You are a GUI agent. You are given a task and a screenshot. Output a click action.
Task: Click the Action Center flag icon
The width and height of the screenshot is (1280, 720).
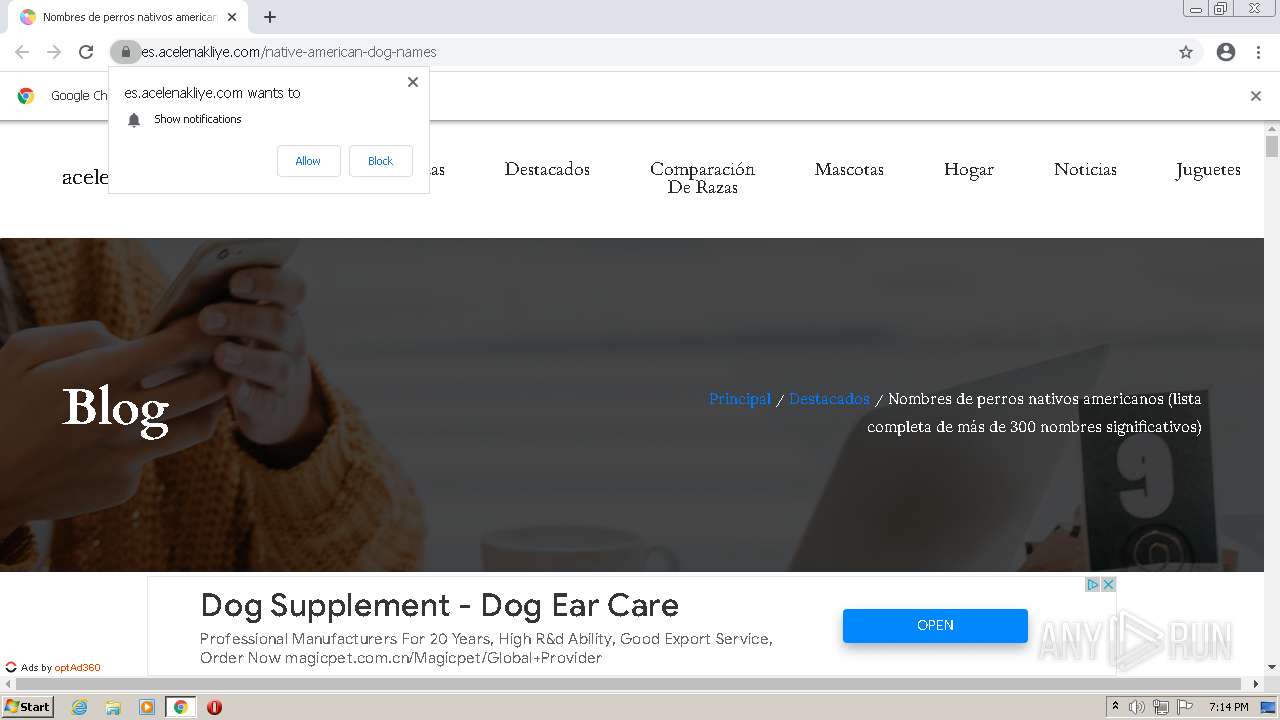pyautogui.click(x=1185, y=707)
